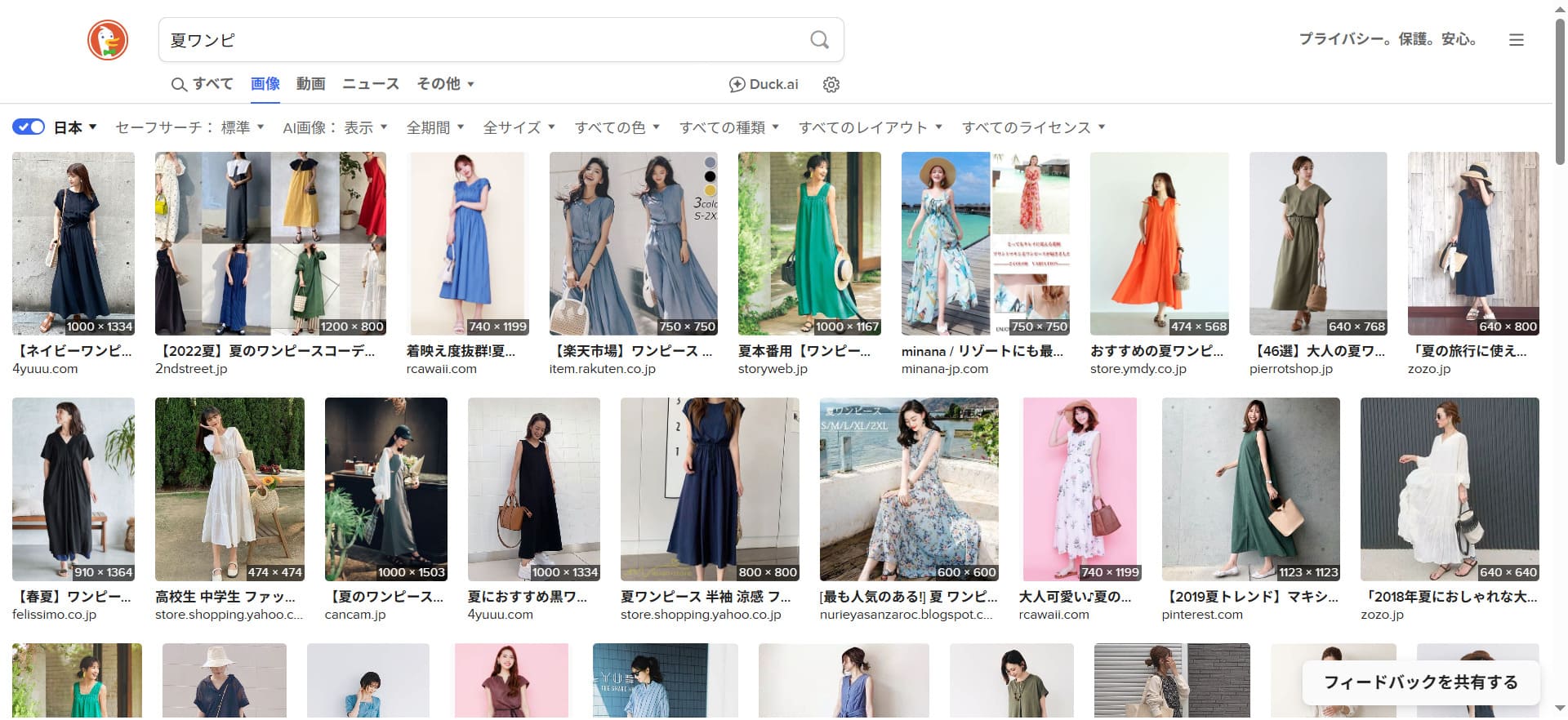This screenshot has height=720, width=1568.
Task: Click the フィードバックを共有する button
Action: coord(1421,682)
